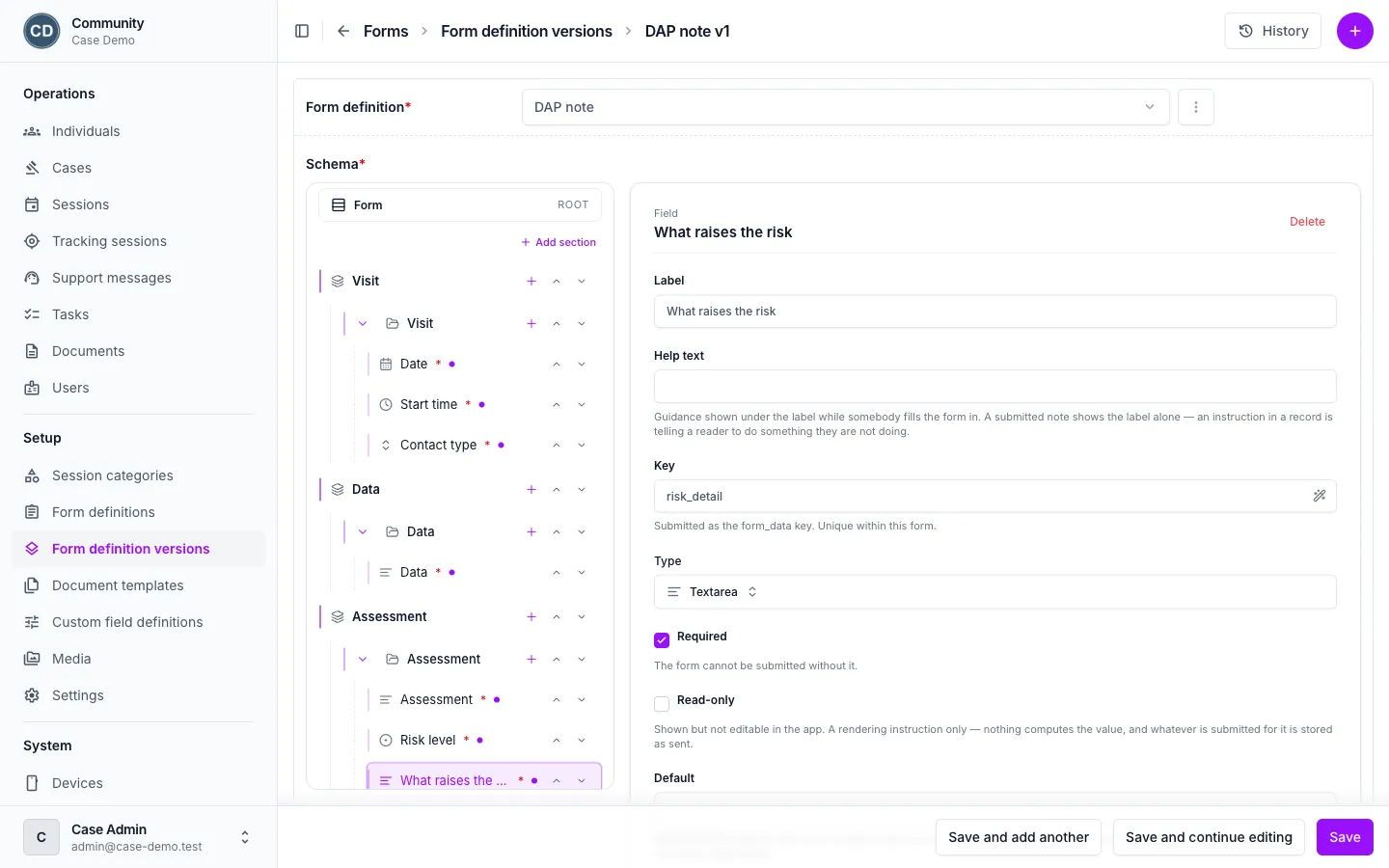Click the Community Case Demo logo avatar
The image size is (1389, 868).
click(x=41, y=31)
